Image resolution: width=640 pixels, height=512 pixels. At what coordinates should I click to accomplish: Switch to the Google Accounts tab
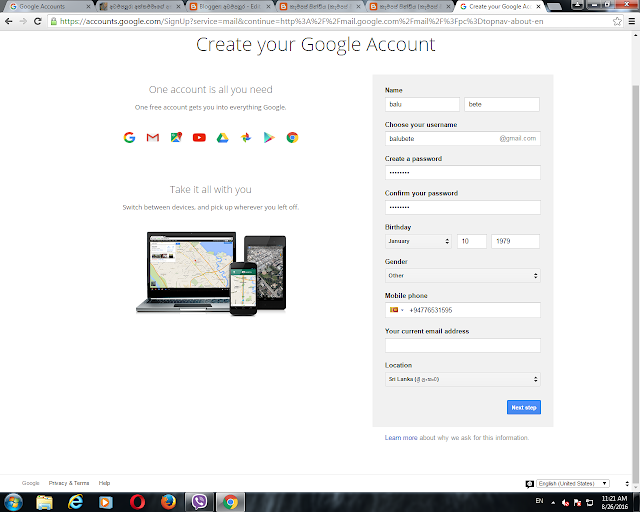click(47, 7)
